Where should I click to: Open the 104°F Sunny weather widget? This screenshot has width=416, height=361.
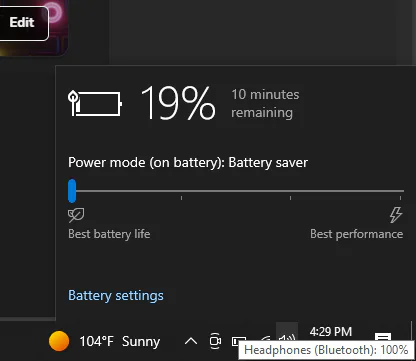[105, 341]
